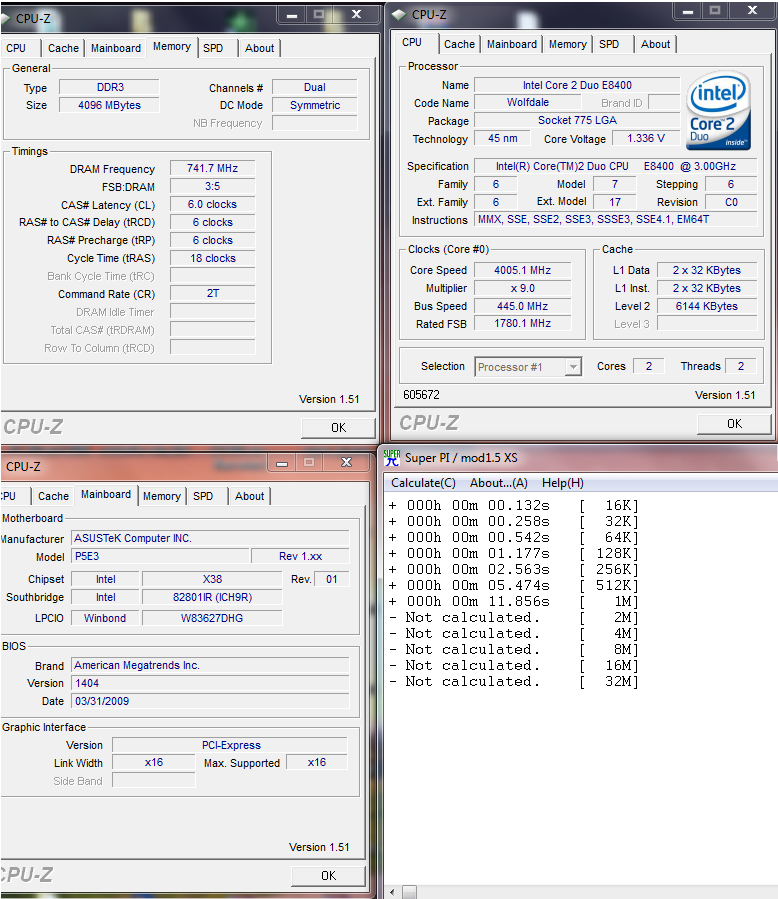Screen dimensions: 778x899
Task: Switch to Memory tab in processor CPU-Z window
Action: point(568,44)
